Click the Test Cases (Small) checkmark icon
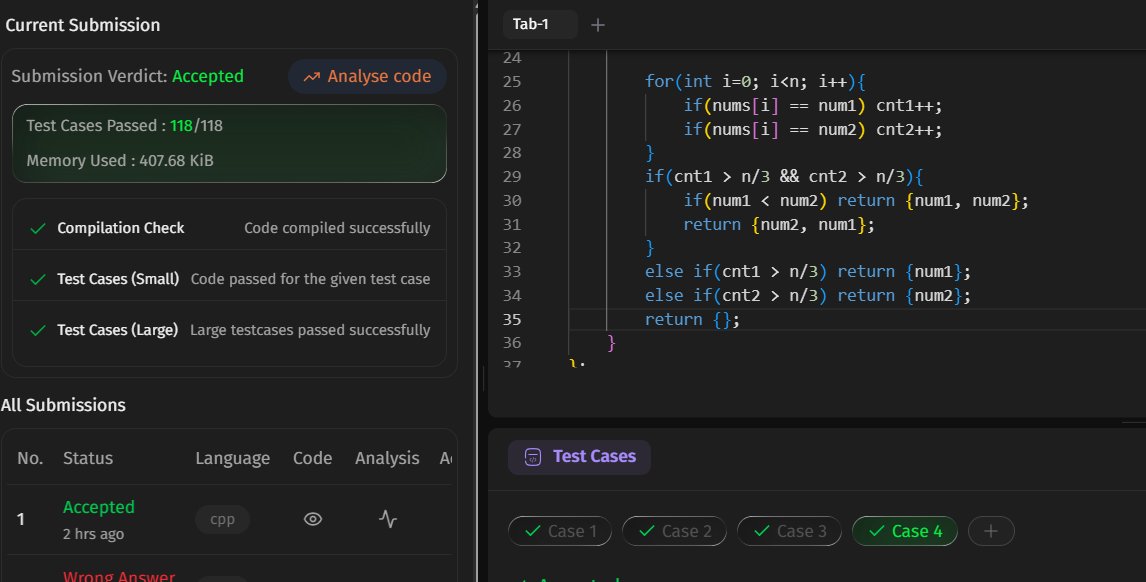 [38, 279]
